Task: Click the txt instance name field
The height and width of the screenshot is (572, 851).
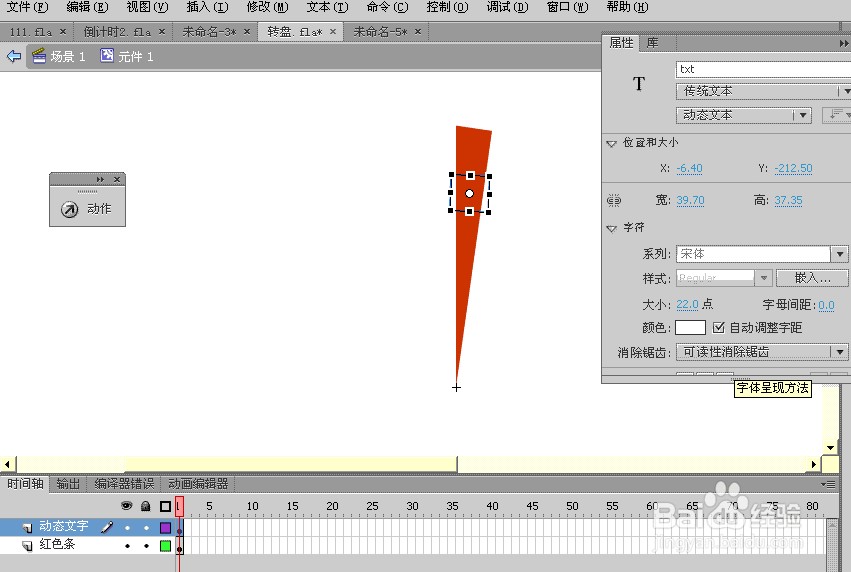Action: (x=763, y=69)
